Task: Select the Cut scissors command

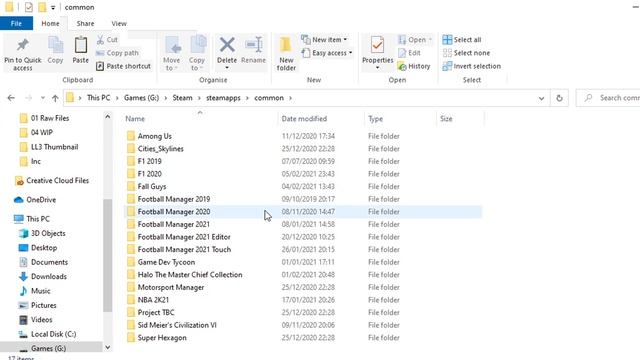Action: [107, 40]
